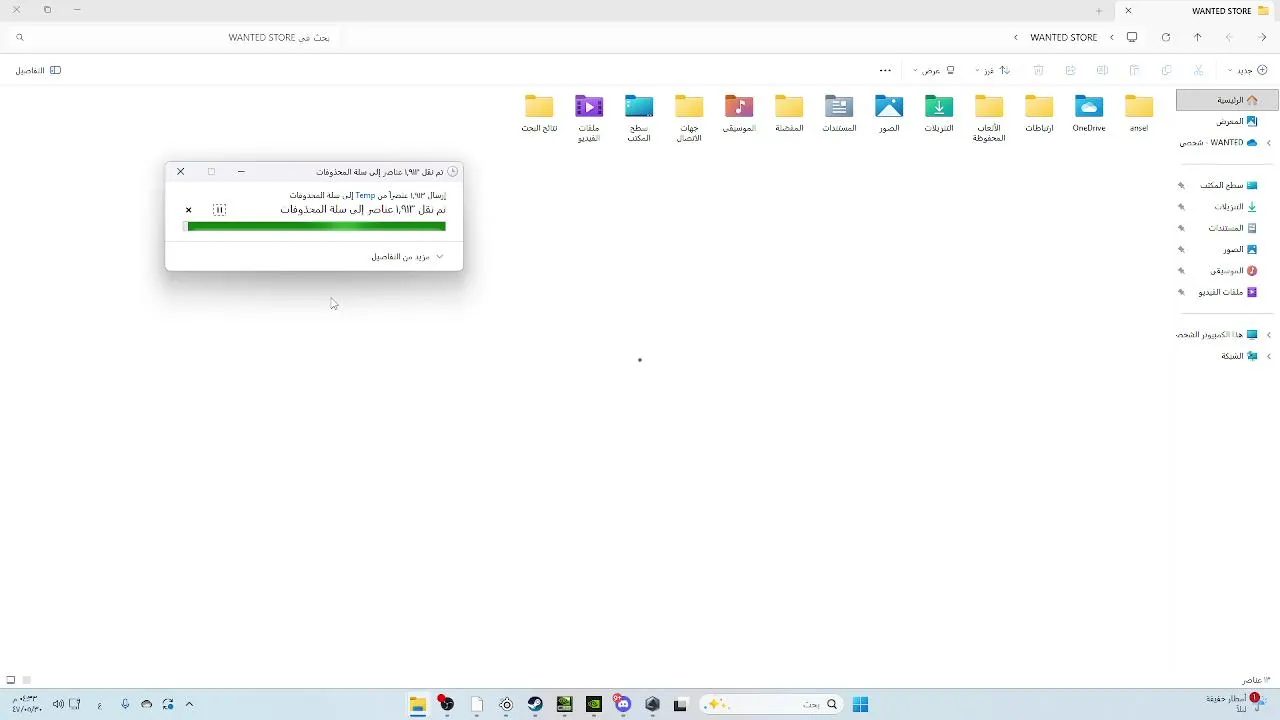This screenshot has height=720, width=1280.
Task: Open the الموسيقى (Music) folder icon in main pane
Action: [739, 106]
